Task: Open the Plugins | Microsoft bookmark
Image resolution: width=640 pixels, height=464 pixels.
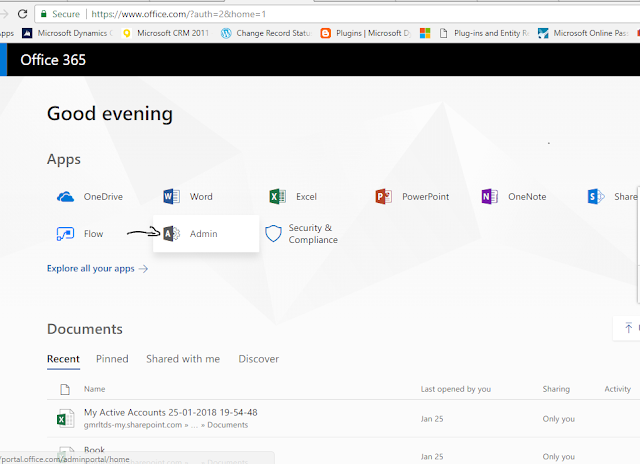Action: (366, 33)
